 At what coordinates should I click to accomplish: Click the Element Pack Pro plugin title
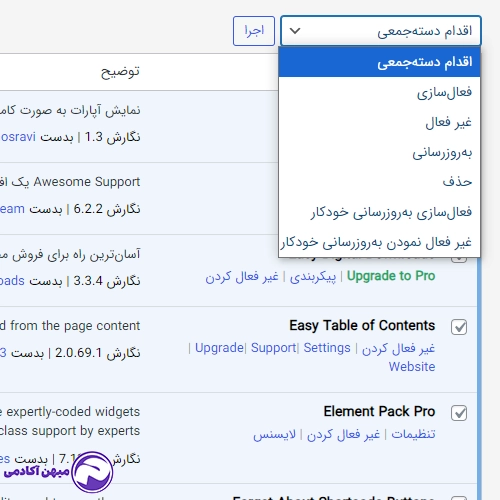379,412
